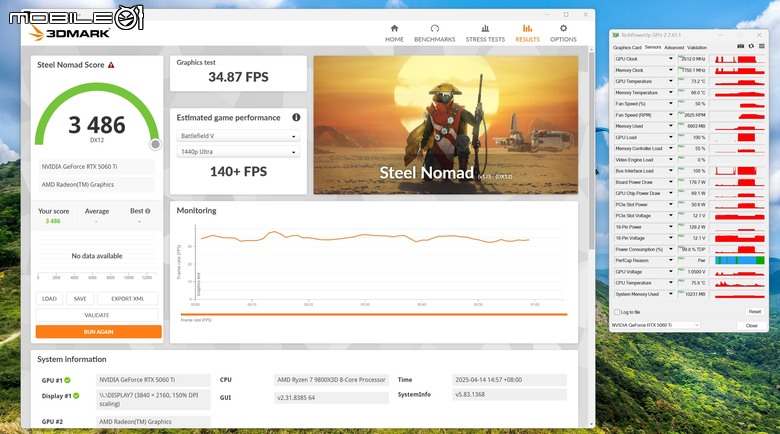Viewport: 780px width, 434px height.
Task: Enable Log to file checkbox
Action: (617, 312)
